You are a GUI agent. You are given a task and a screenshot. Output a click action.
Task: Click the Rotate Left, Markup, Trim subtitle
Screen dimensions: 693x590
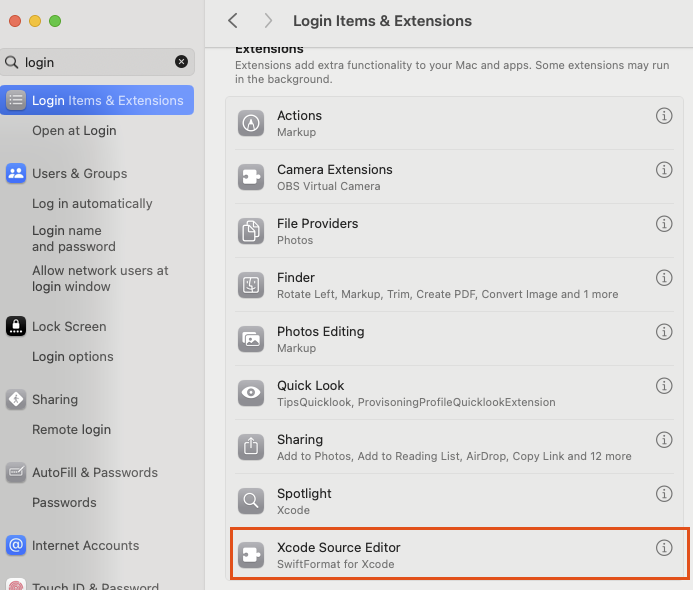[448, 294]
